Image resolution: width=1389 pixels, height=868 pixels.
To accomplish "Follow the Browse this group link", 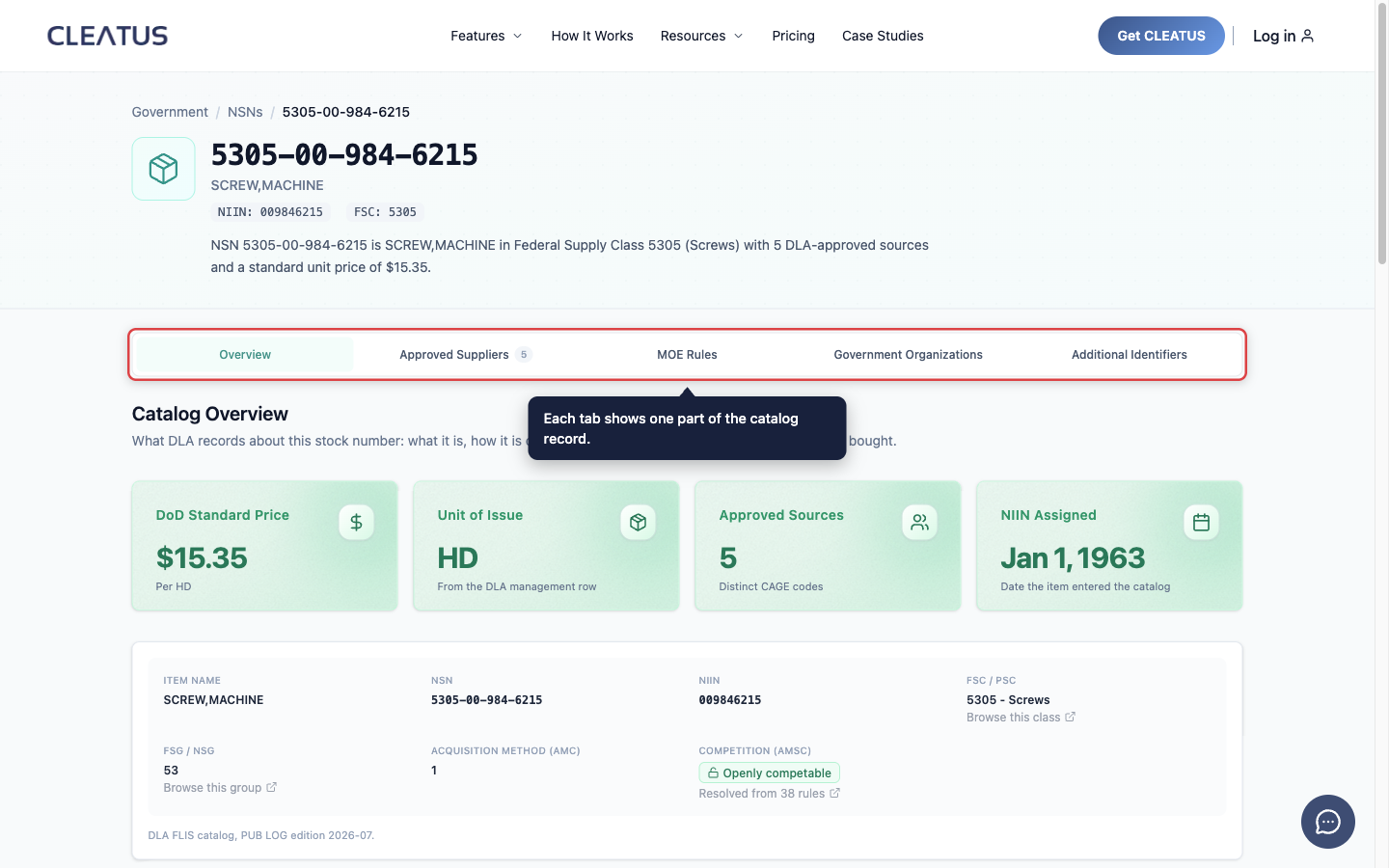I will tap(220, 788).
